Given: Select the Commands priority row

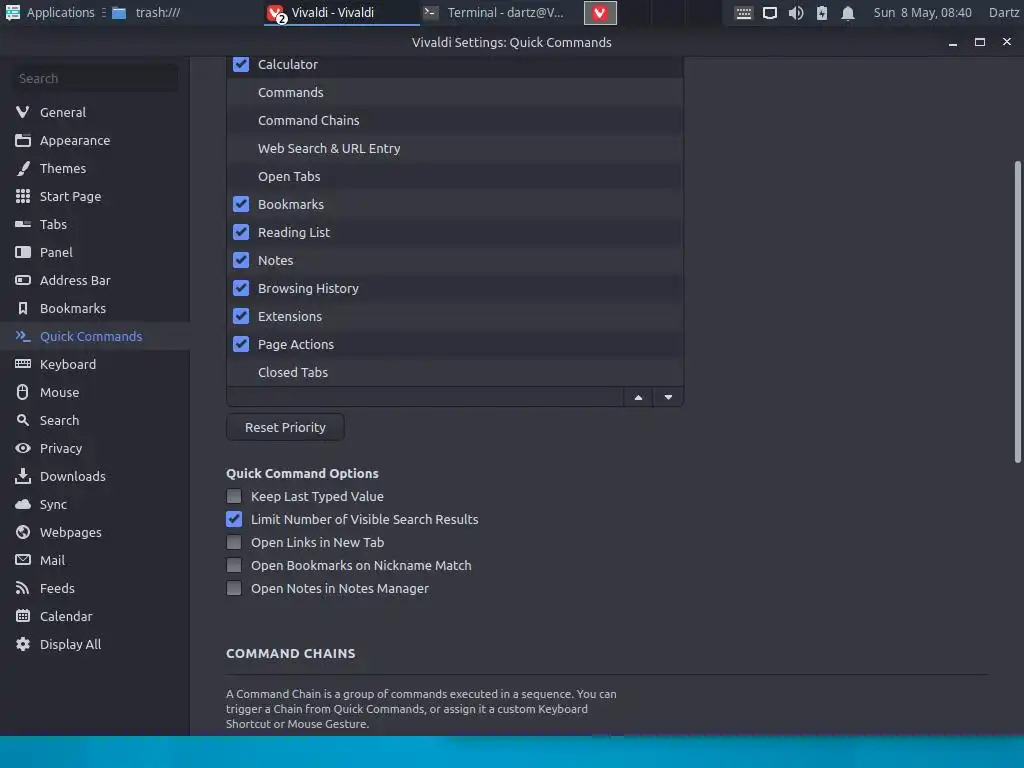Looking at the screenshot, I should coord(455,92).
